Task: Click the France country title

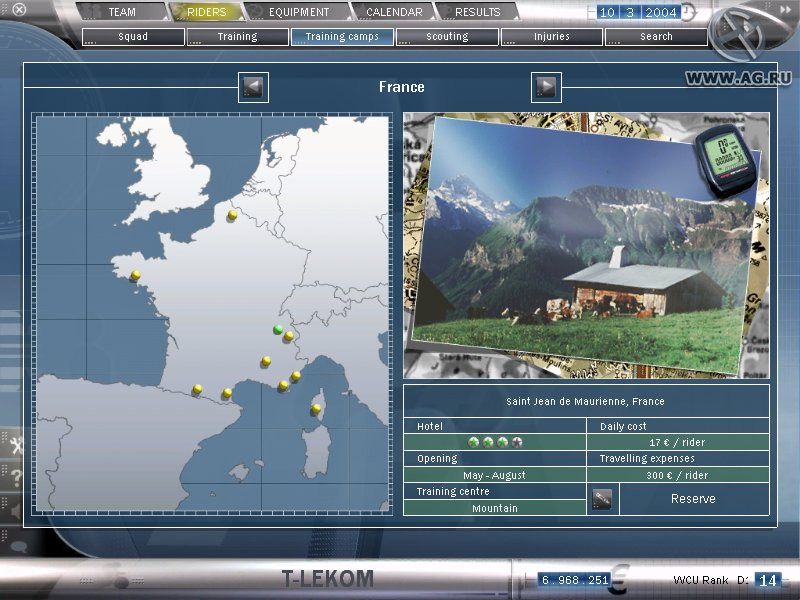Action: 402,87
